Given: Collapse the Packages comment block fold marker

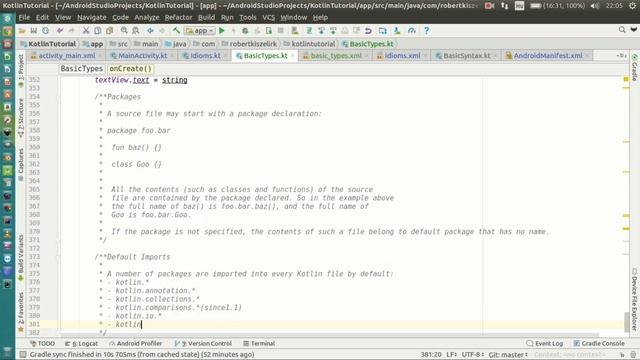Looking at the screenshot, I should [58, 97].
